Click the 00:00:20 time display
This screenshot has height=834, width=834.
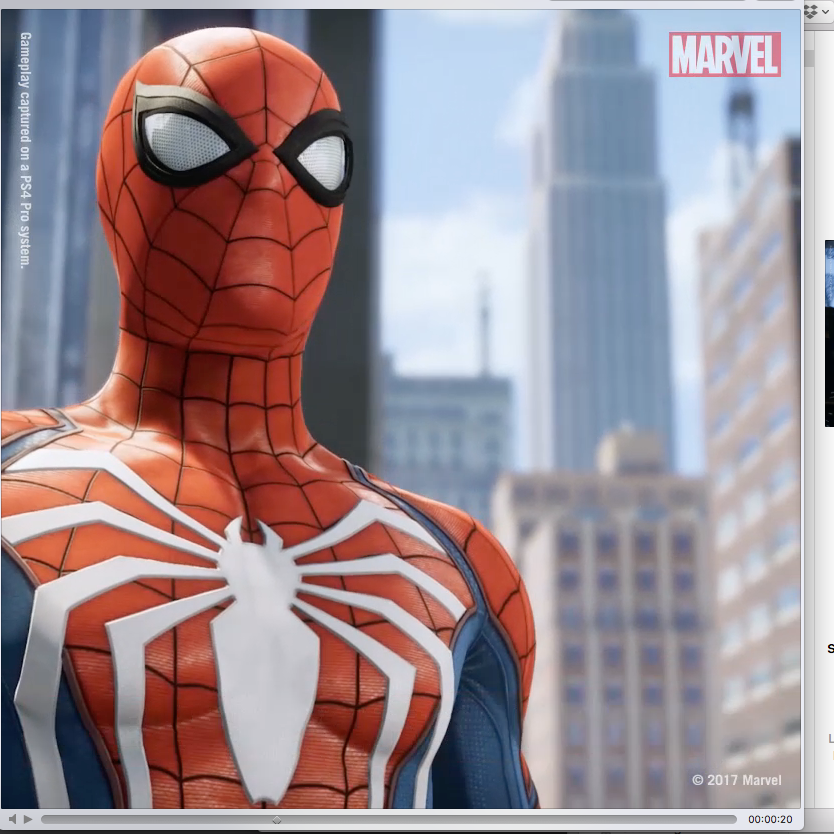[770, 819]
